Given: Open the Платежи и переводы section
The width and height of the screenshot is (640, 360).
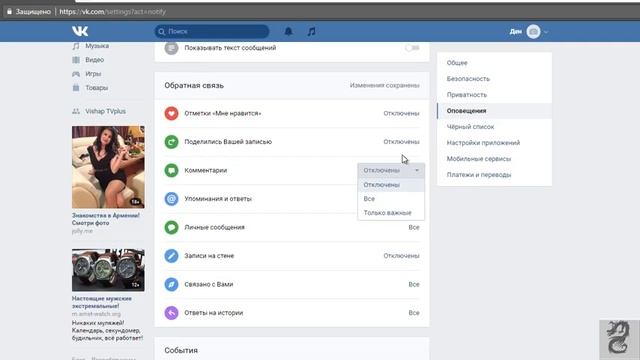Looking at the screenshot, I should 494,175.
